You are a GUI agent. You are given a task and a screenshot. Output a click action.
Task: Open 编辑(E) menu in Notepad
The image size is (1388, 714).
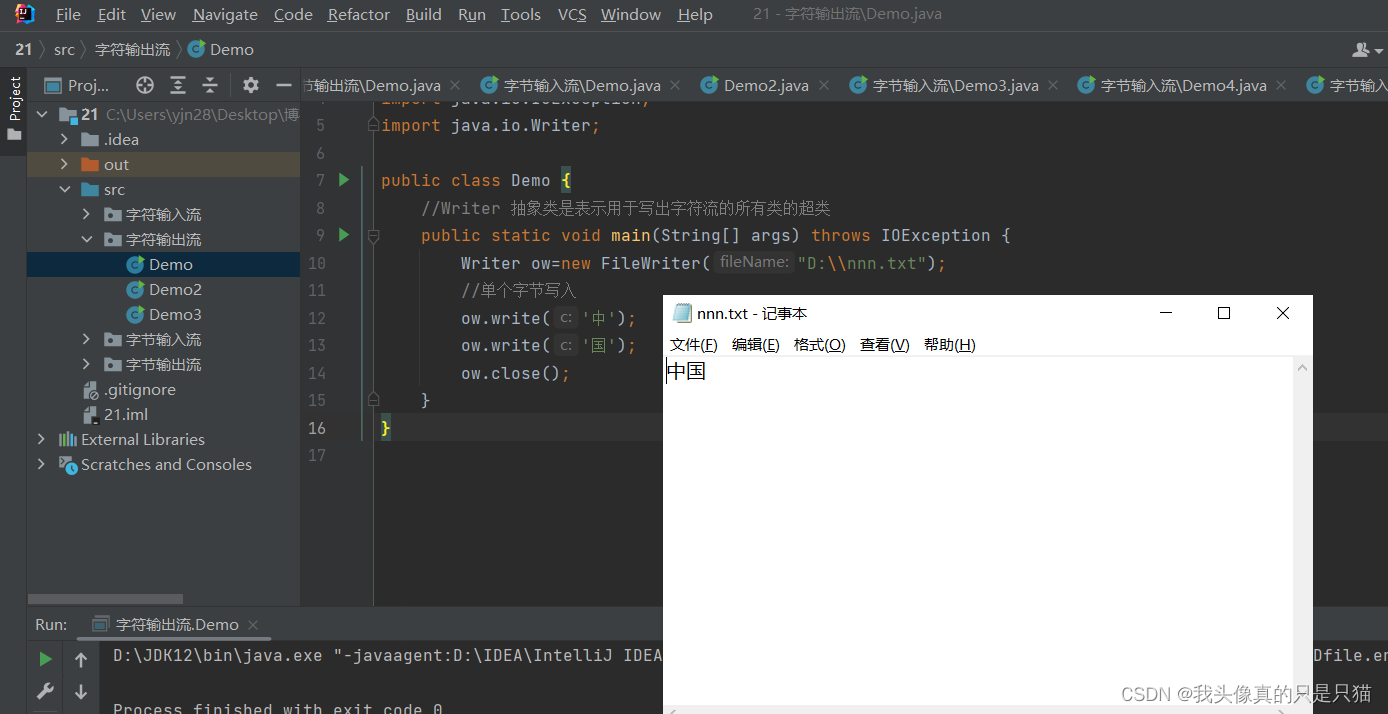click(x=756, y=344)
